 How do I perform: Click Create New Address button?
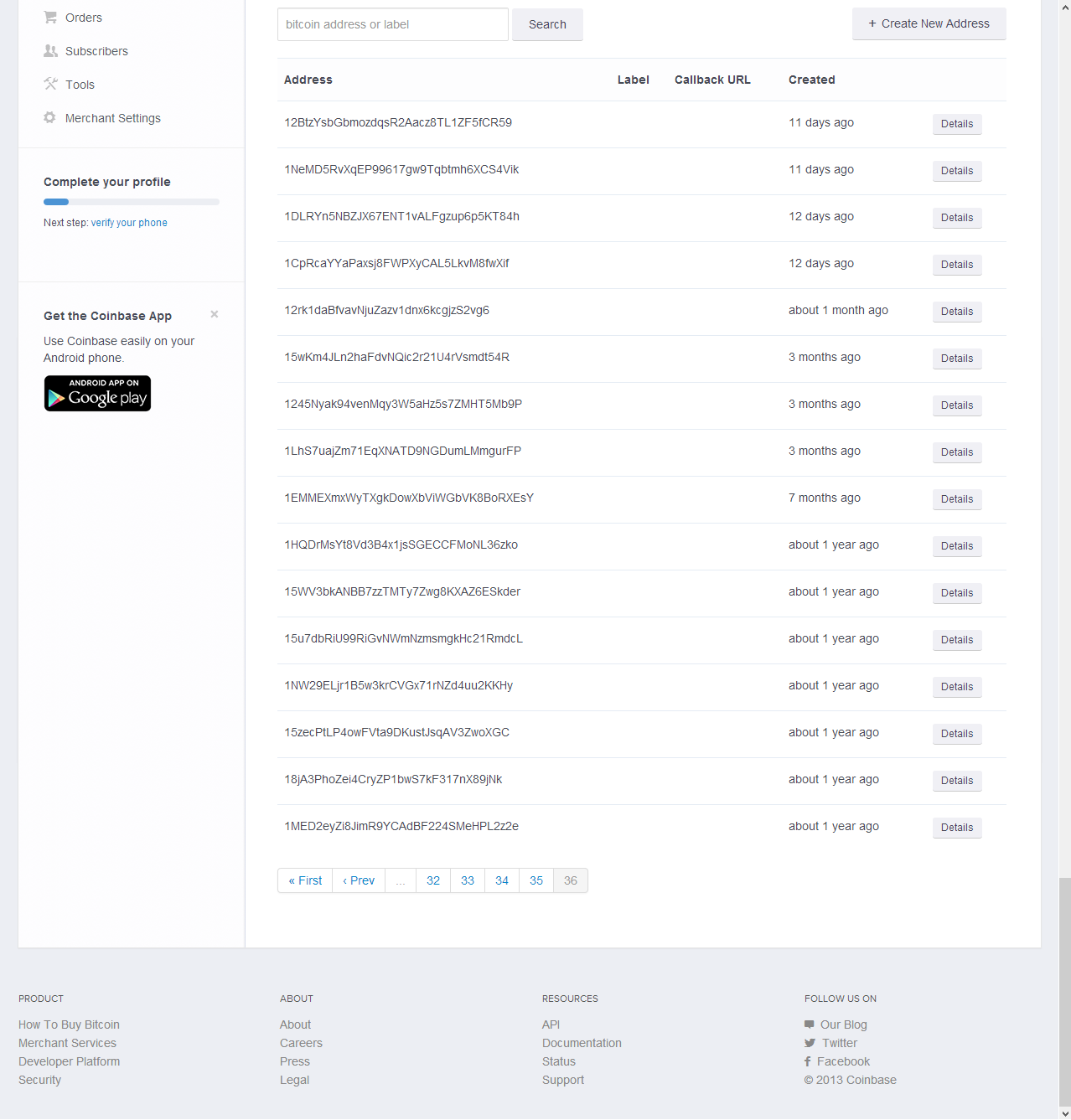929,23
